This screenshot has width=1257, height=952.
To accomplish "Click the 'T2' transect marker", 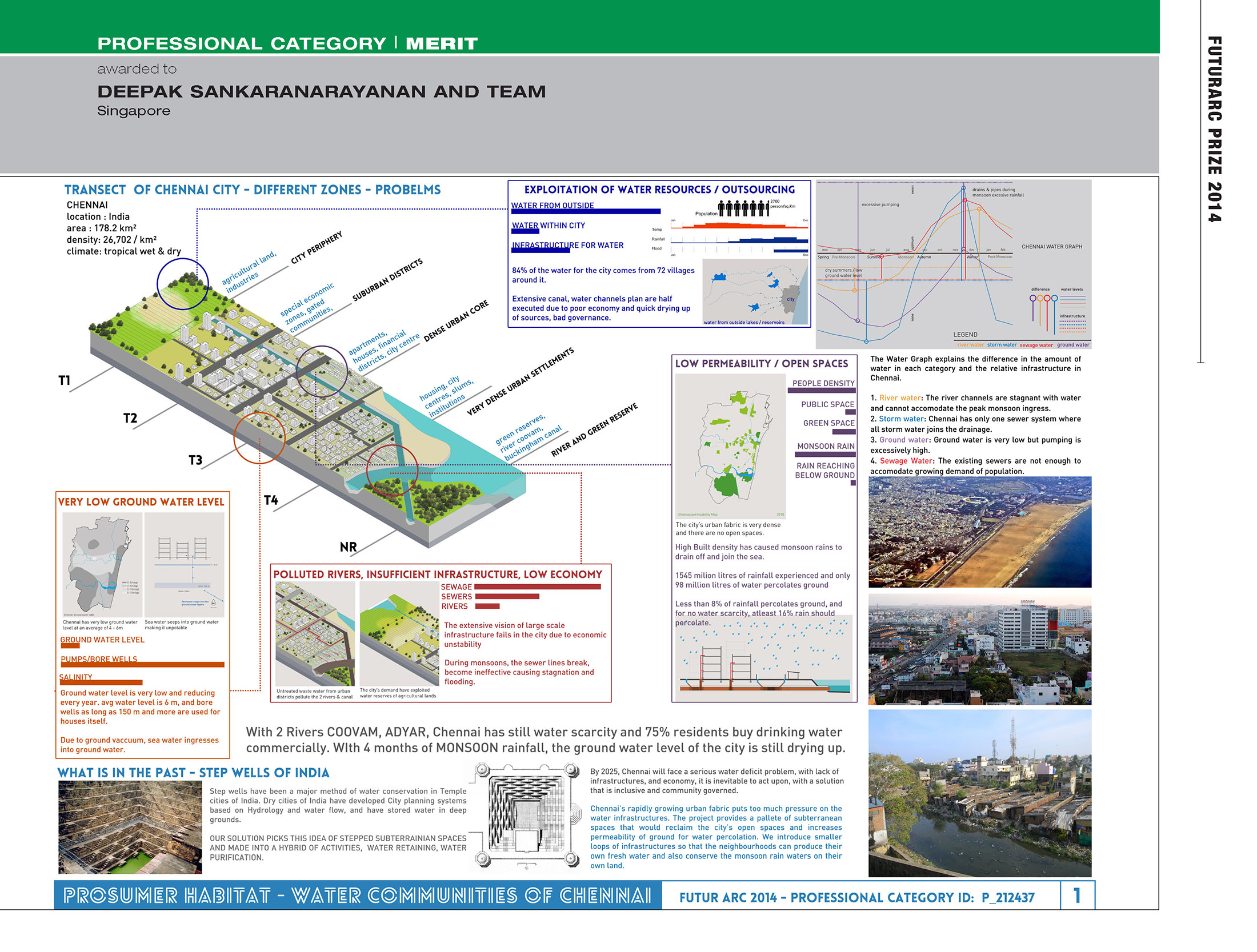I will 130,418.
